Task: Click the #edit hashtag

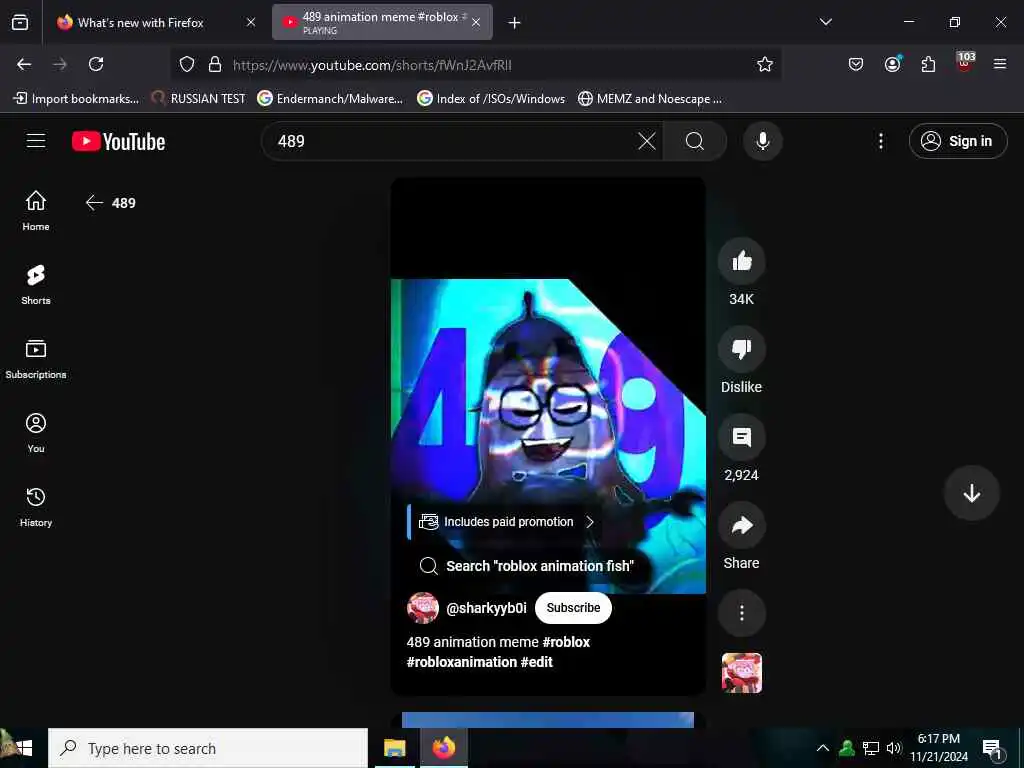Action: 536,662
